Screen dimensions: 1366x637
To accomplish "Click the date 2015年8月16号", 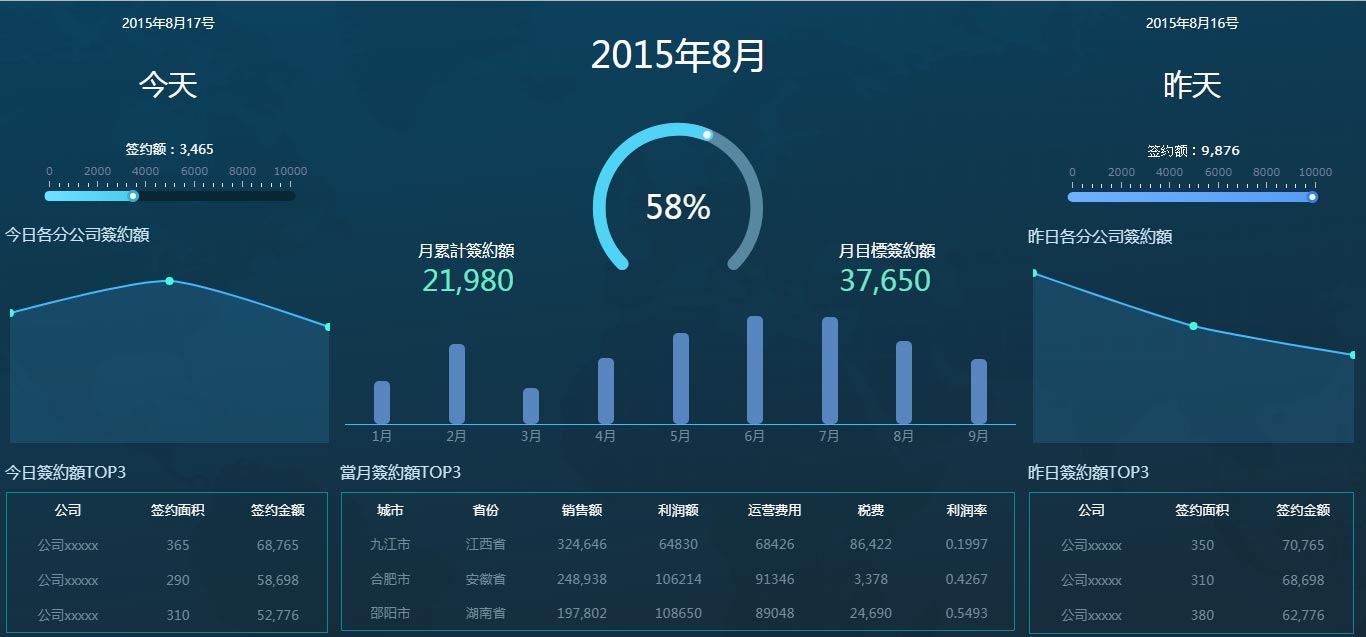I will pyautogui.click(x=1192, y=23).
